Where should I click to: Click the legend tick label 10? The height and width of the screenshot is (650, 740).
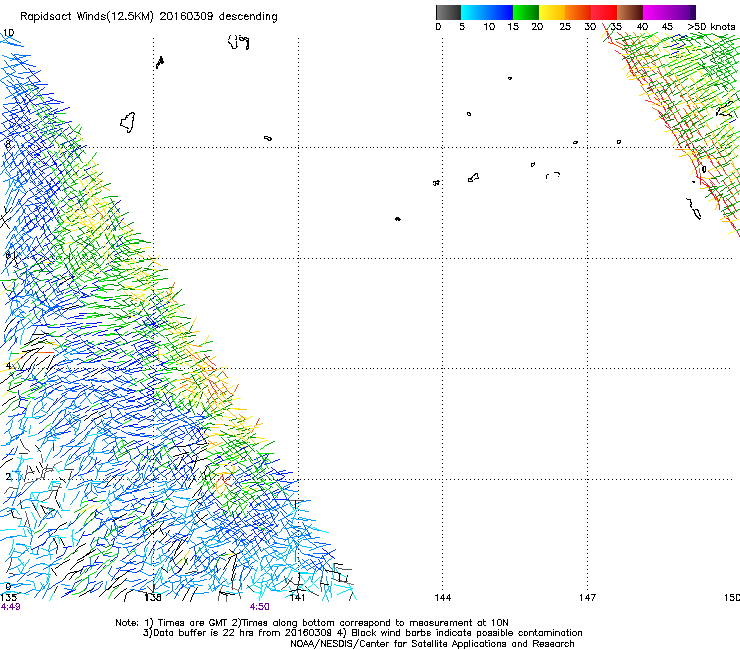489,27
